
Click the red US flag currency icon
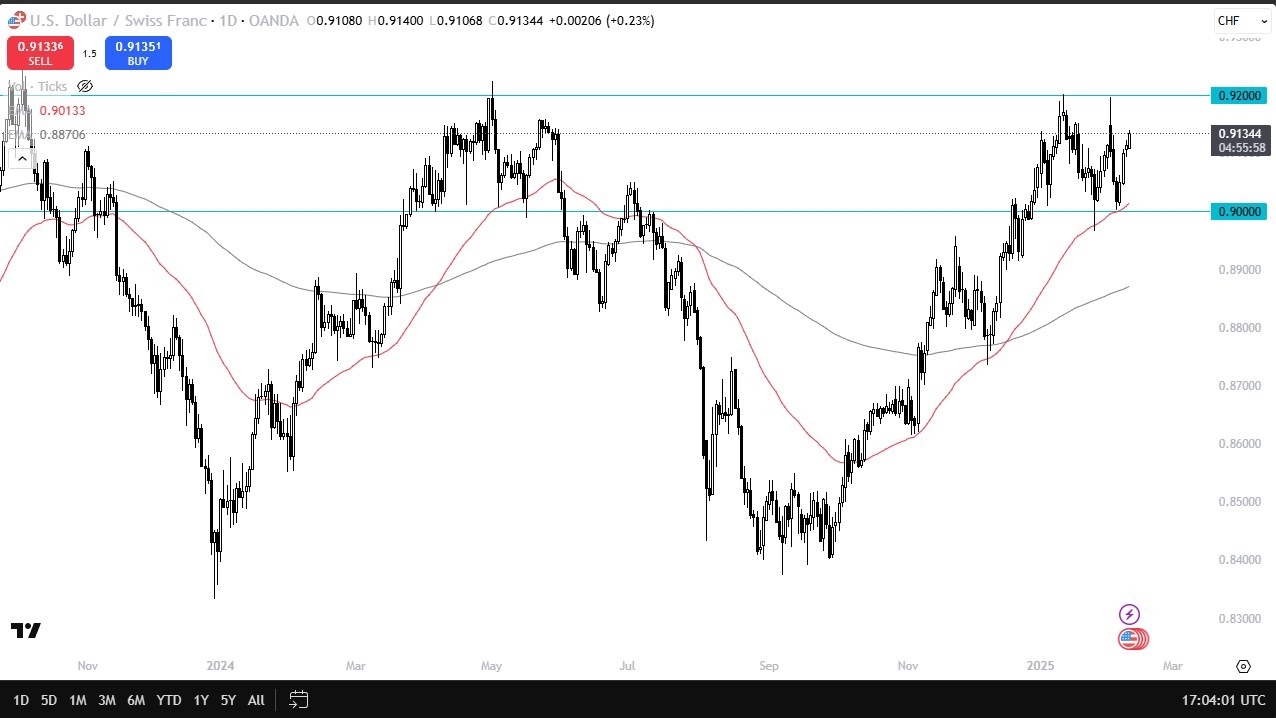[1133, 638]
